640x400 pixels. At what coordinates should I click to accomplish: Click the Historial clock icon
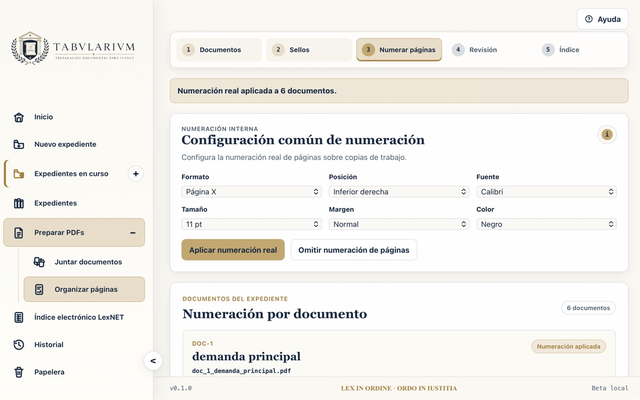coord(19,345)
